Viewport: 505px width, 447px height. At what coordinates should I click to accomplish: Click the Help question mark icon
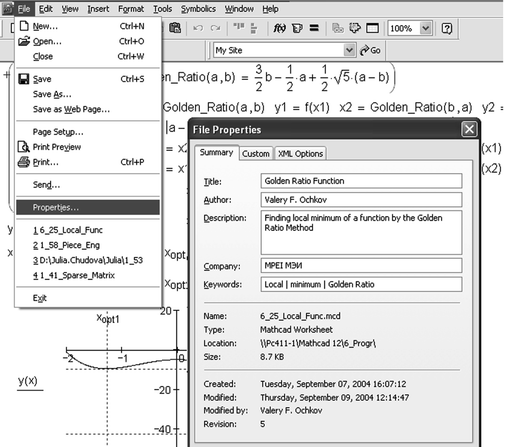(x=447, y=28)
